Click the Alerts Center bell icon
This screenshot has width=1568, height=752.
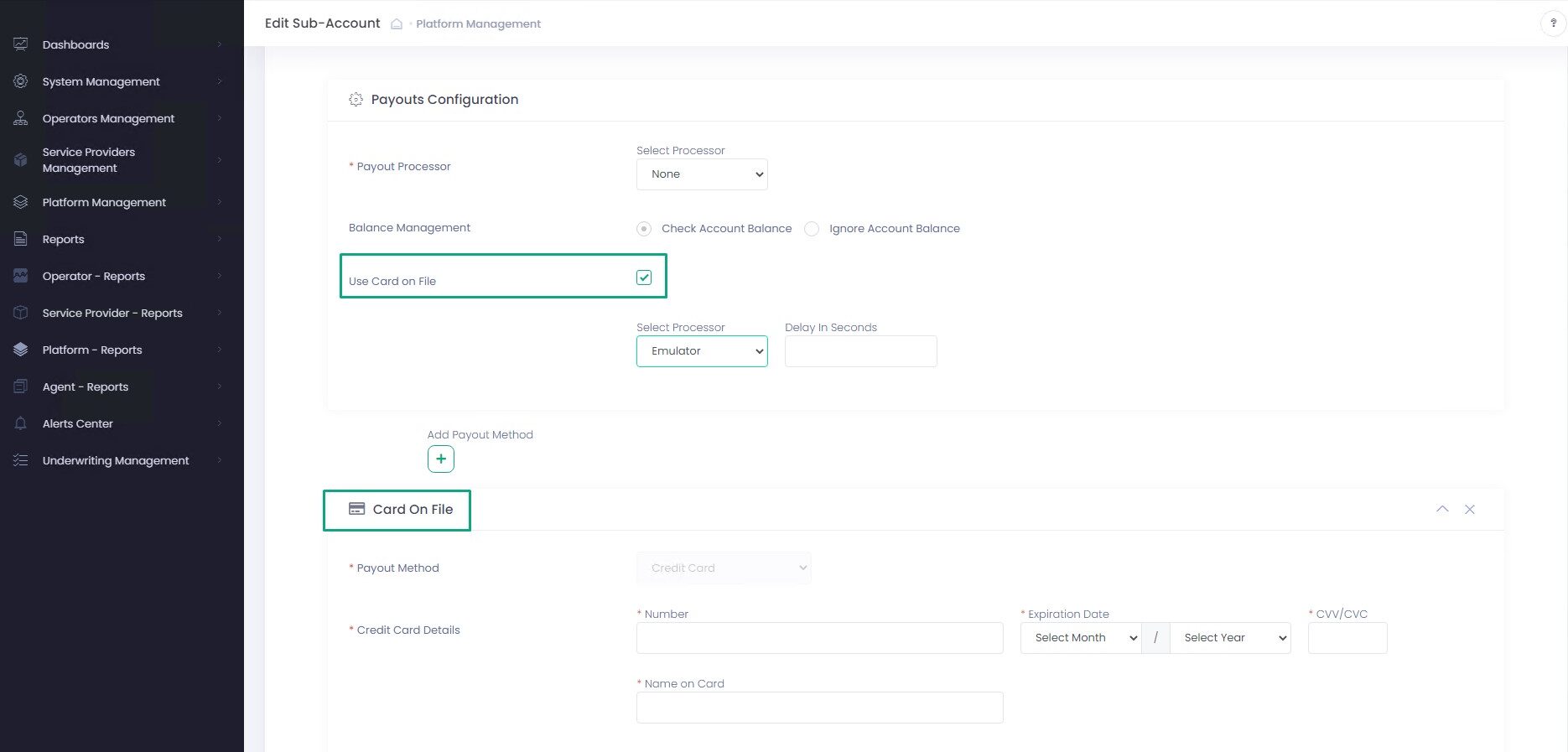point(21,423)
